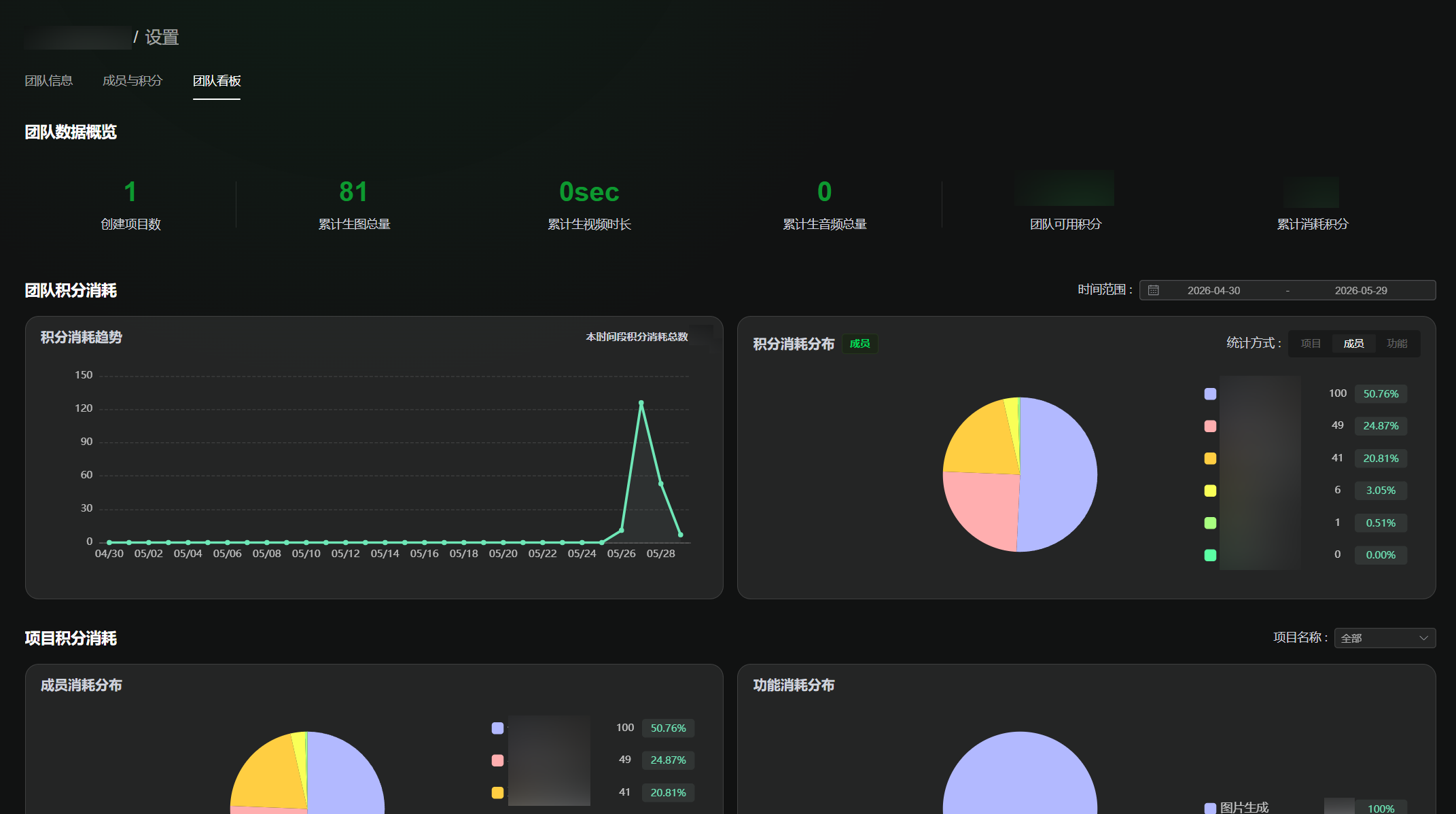Click the pink swatch in 成员消耗分布 legend
Screen dimensions: 1456x814
pyautogui.click(x=497, y=760)
